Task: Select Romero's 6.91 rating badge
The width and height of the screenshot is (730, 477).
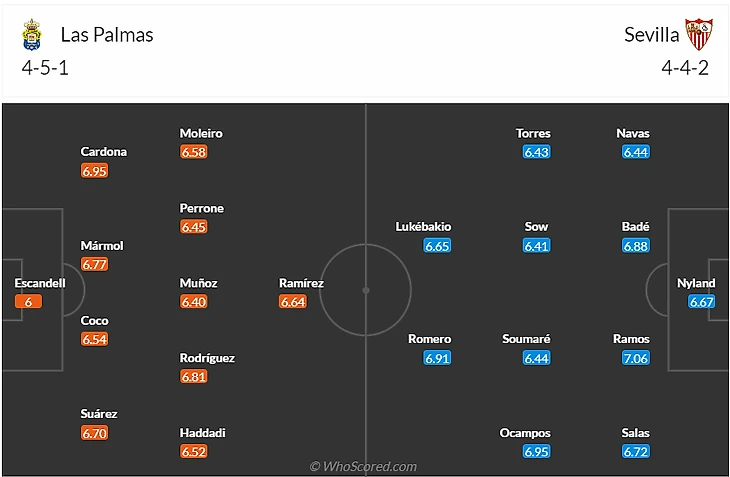Action: coord(437,358)
